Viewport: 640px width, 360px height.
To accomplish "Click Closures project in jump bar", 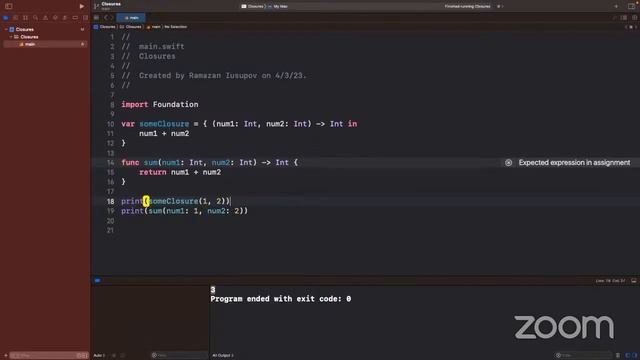I will [105, 27].
